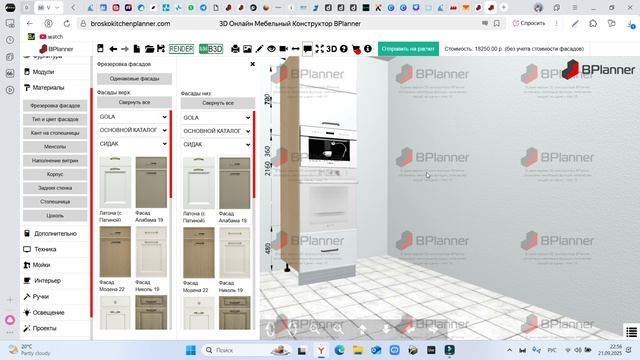Viewport: 640px width, 360px height.
Task: Open GOLA dropdown in upper facades
Action: coord(133,117)
